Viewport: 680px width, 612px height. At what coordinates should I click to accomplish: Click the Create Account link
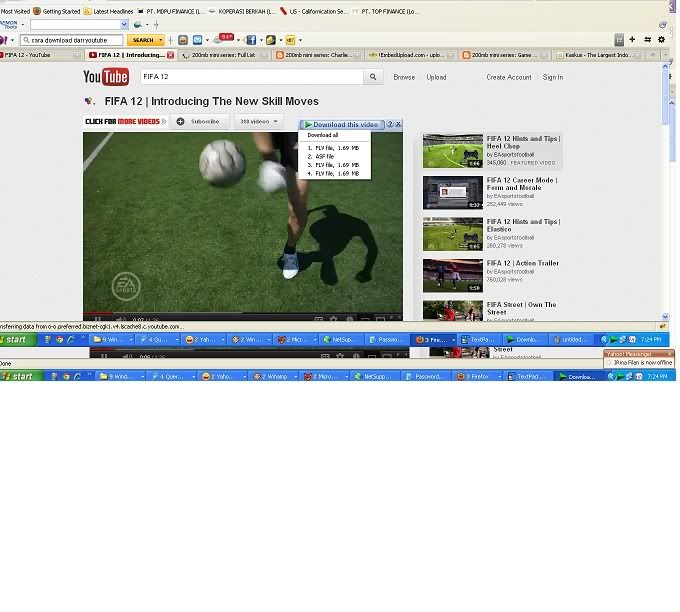point(509,77)
